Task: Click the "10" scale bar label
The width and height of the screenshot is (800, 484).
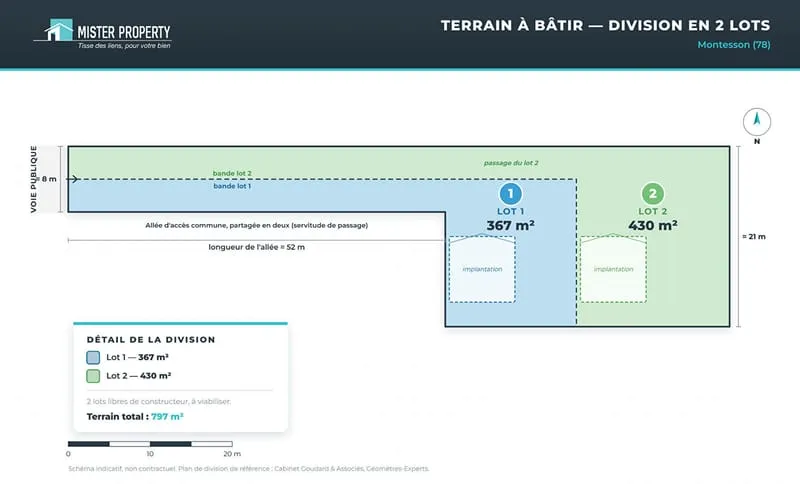Action: 150,454
